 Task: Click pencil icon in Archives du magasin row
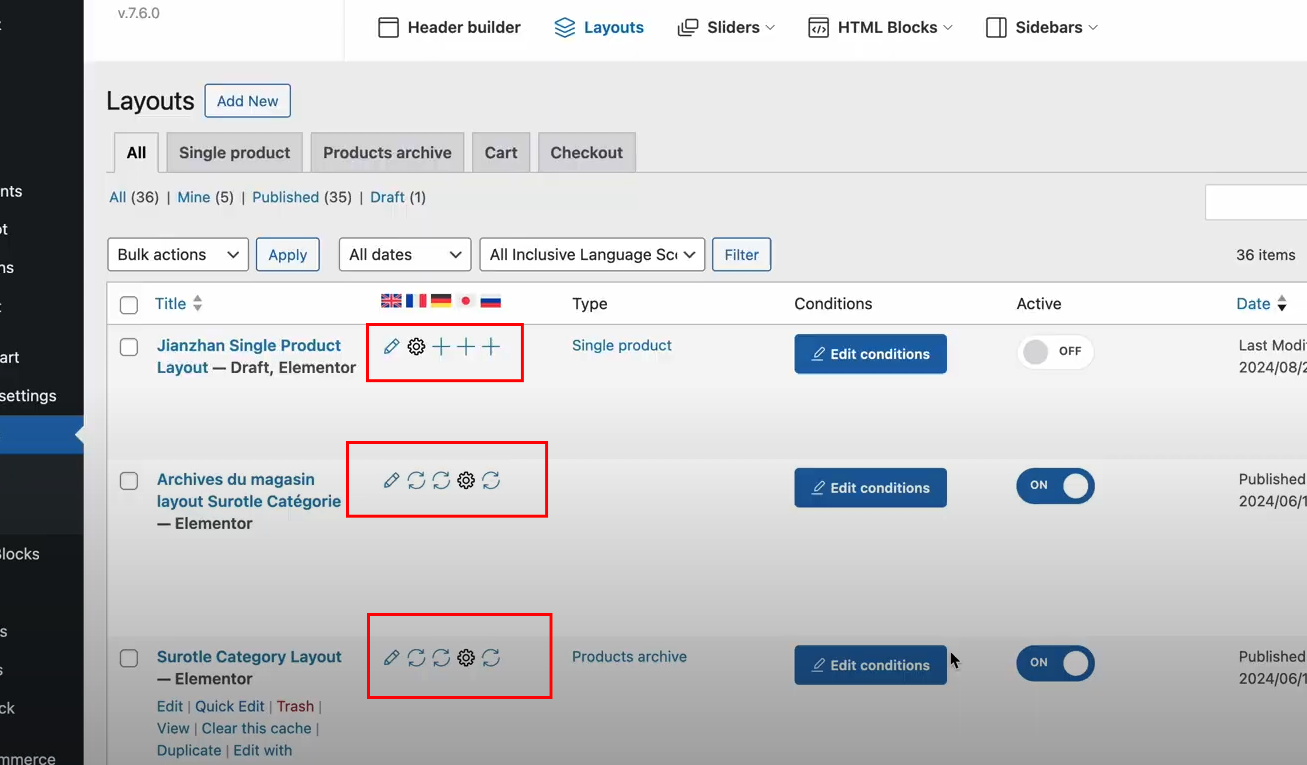(391, 481)
